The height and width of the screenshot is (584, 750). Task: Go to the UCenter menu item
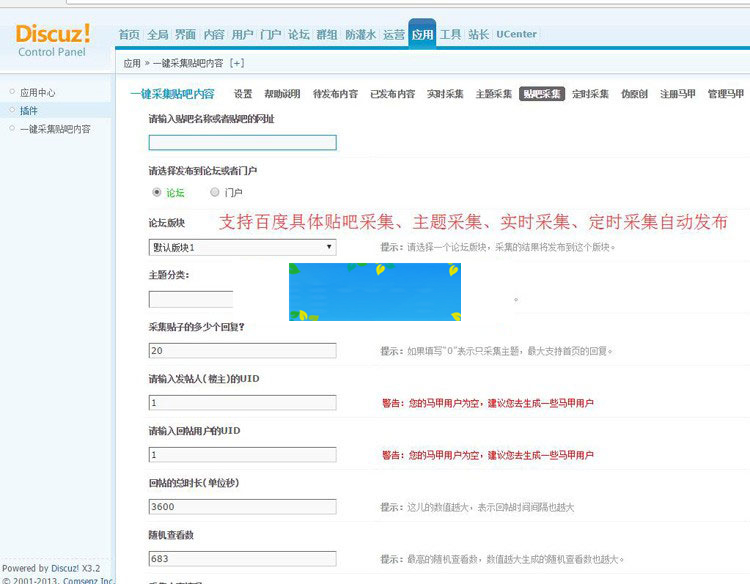click(516, 34)
